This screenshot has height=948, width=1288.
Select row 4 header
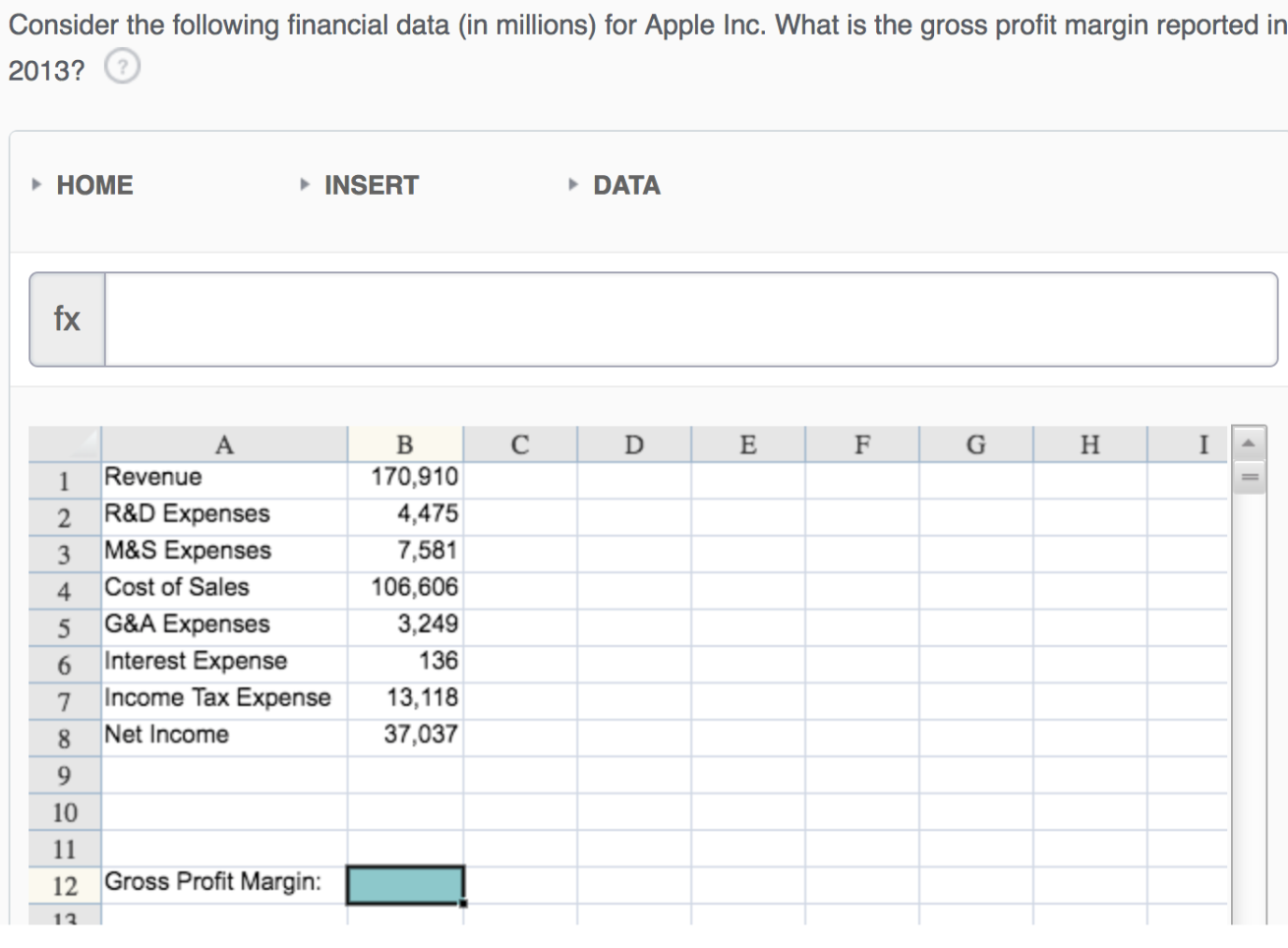click(x=65, y=591)
